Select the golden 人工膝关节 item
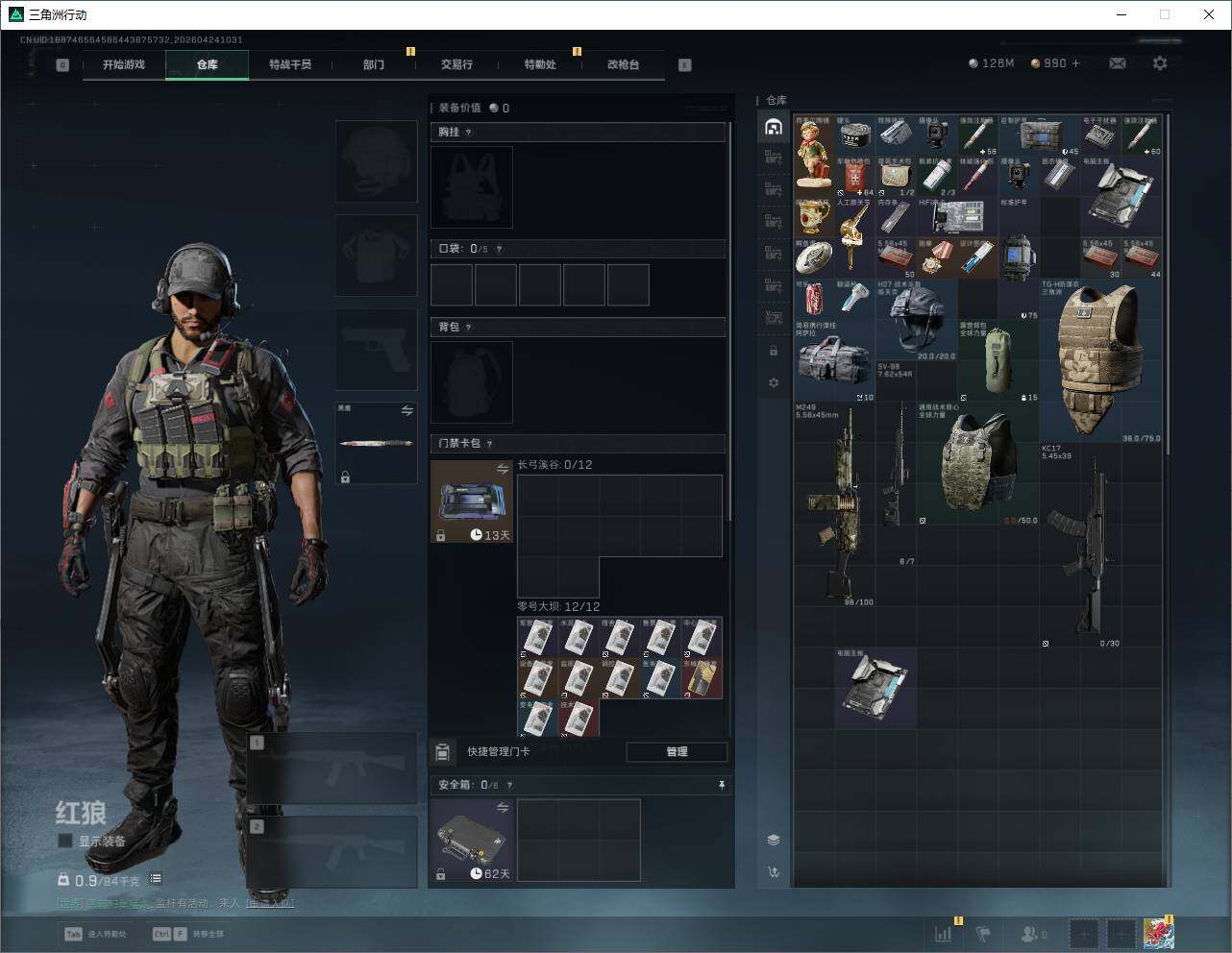Screen dimensions: 1232x953 point(855,238)
